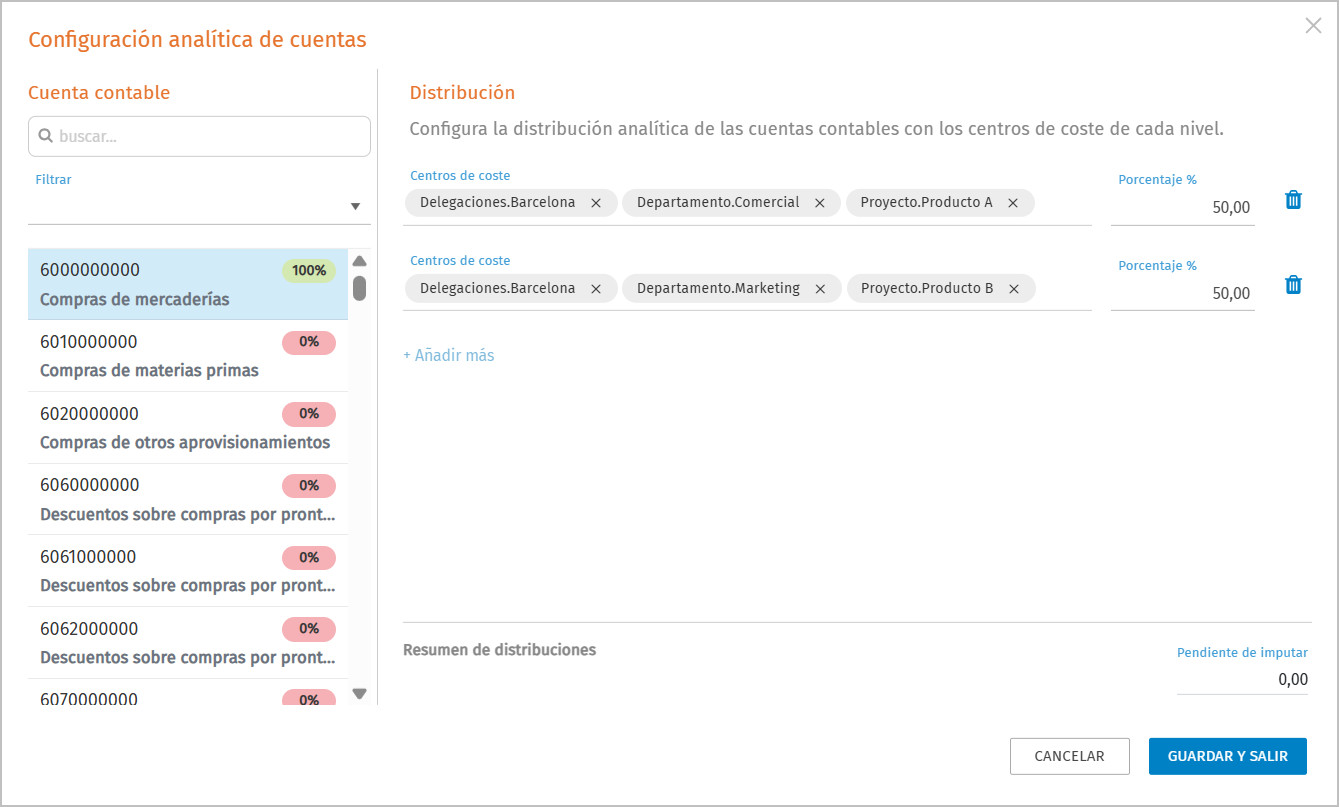Click Resumen de distribuciones heading
The width and height of the screenshot is (1339, 807).
pyautogui.click(x=500, y=650)
